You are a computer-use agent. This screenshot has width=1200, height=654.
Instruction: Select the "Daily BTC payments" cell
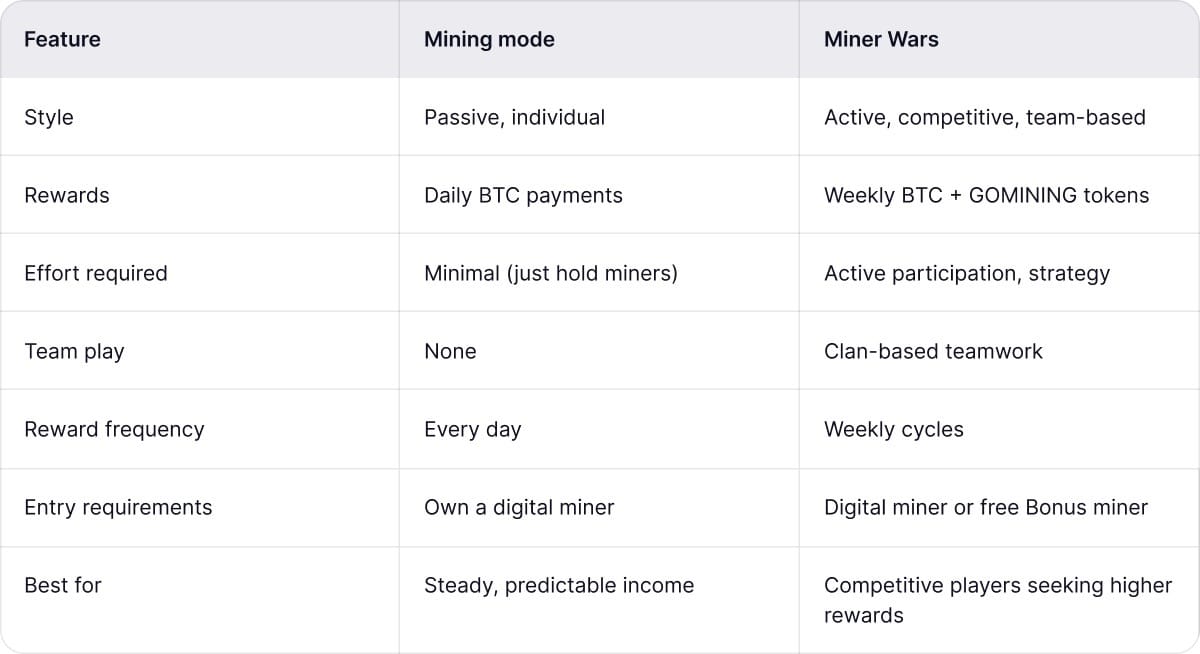pos(523,195)
